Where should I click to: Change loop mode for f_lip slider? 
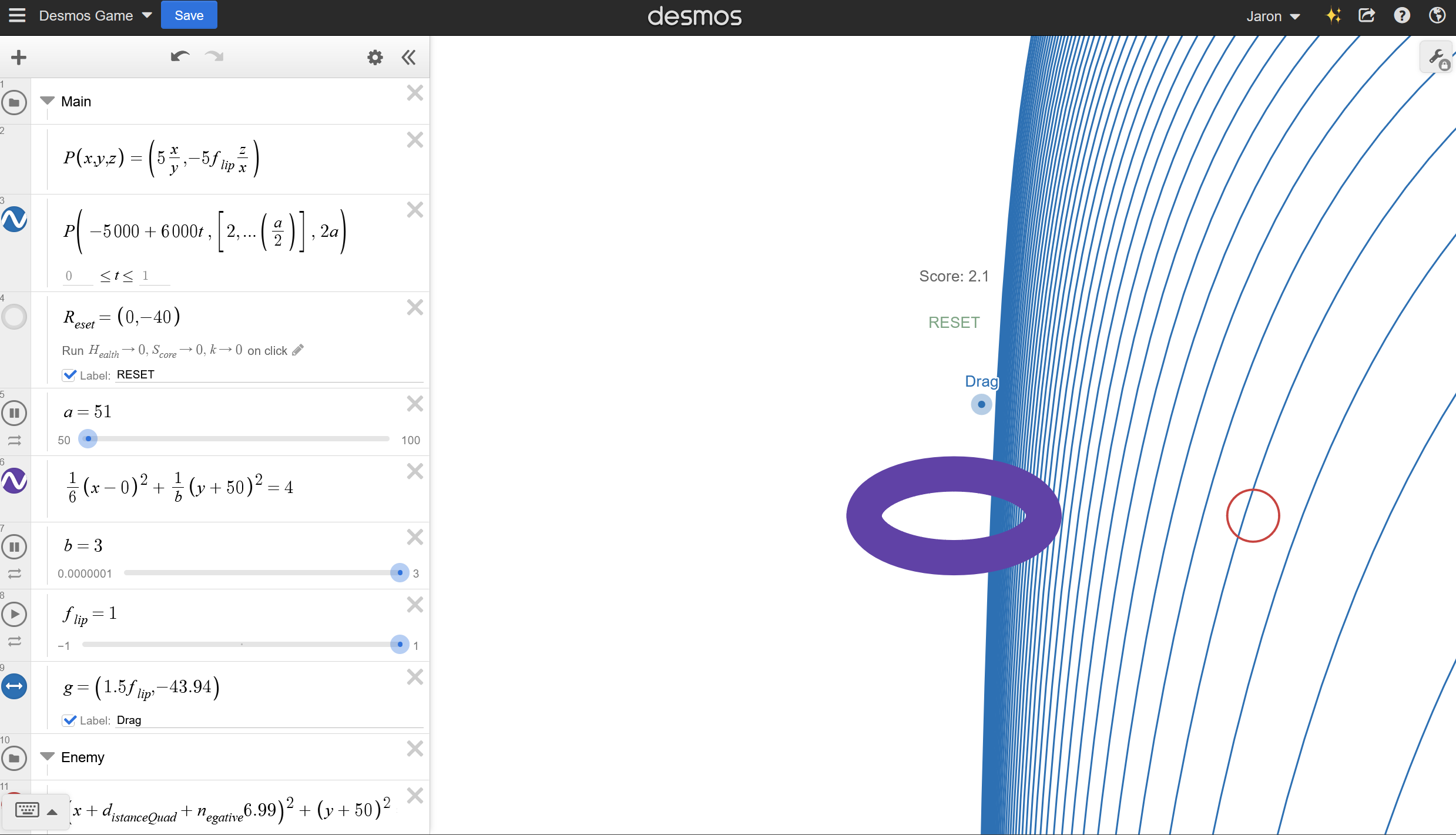pos(14,641)
